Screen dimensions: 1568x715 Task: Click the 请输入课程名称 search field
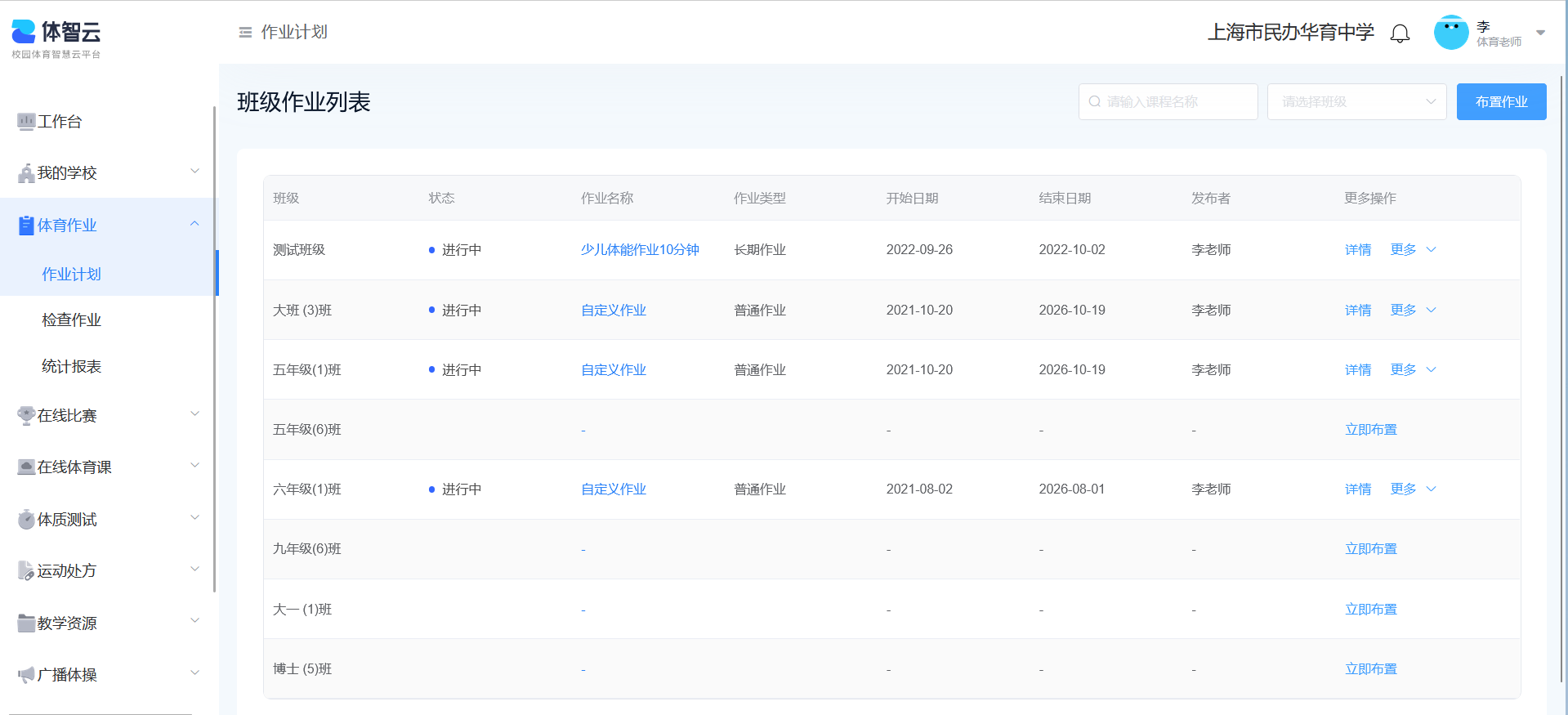[x=1168, y=102]
